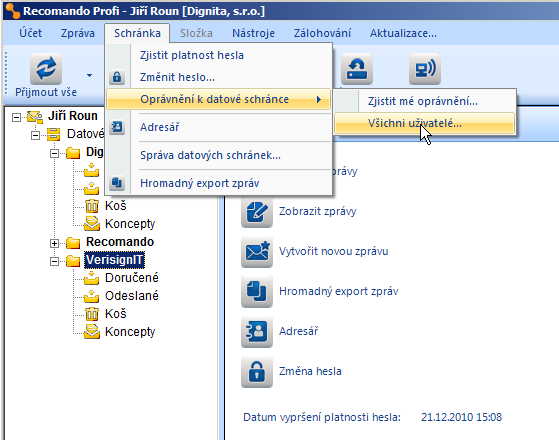This screenshot has height=440, width=559.
Task: Click the export icon beside Hromadný export menu item
Action: (x=117, y=183)
